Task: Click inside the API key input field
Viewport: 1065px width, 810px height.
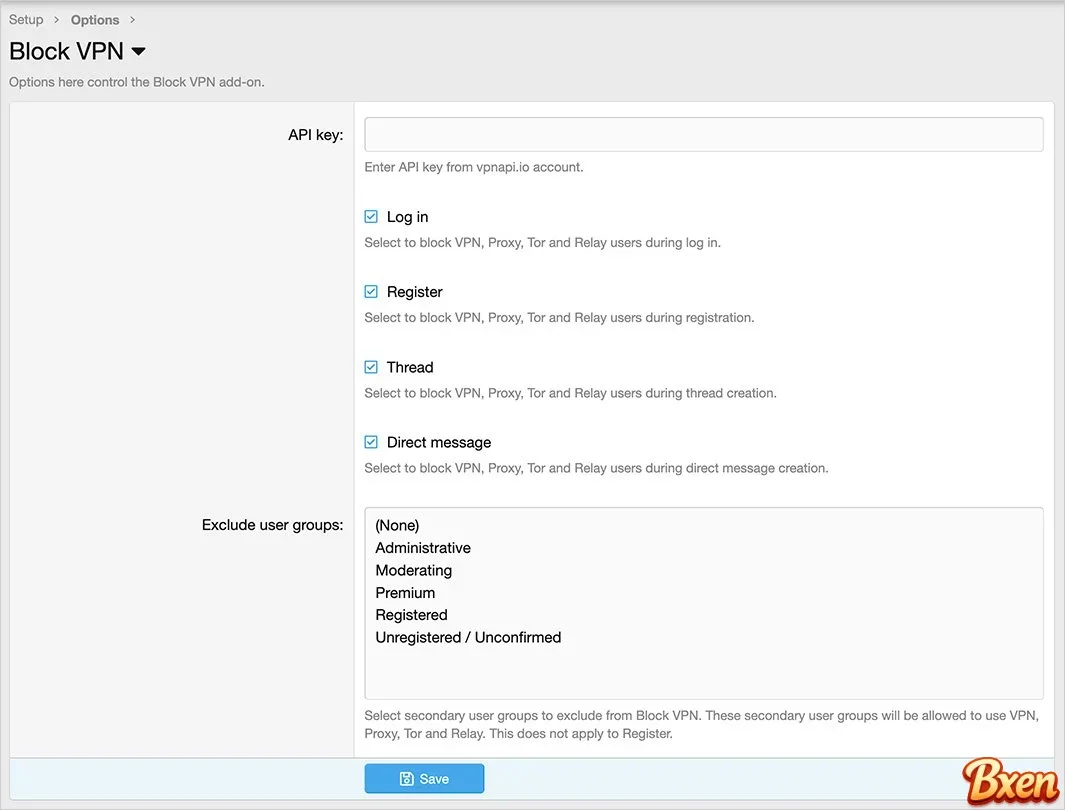Action: (703, 134)
